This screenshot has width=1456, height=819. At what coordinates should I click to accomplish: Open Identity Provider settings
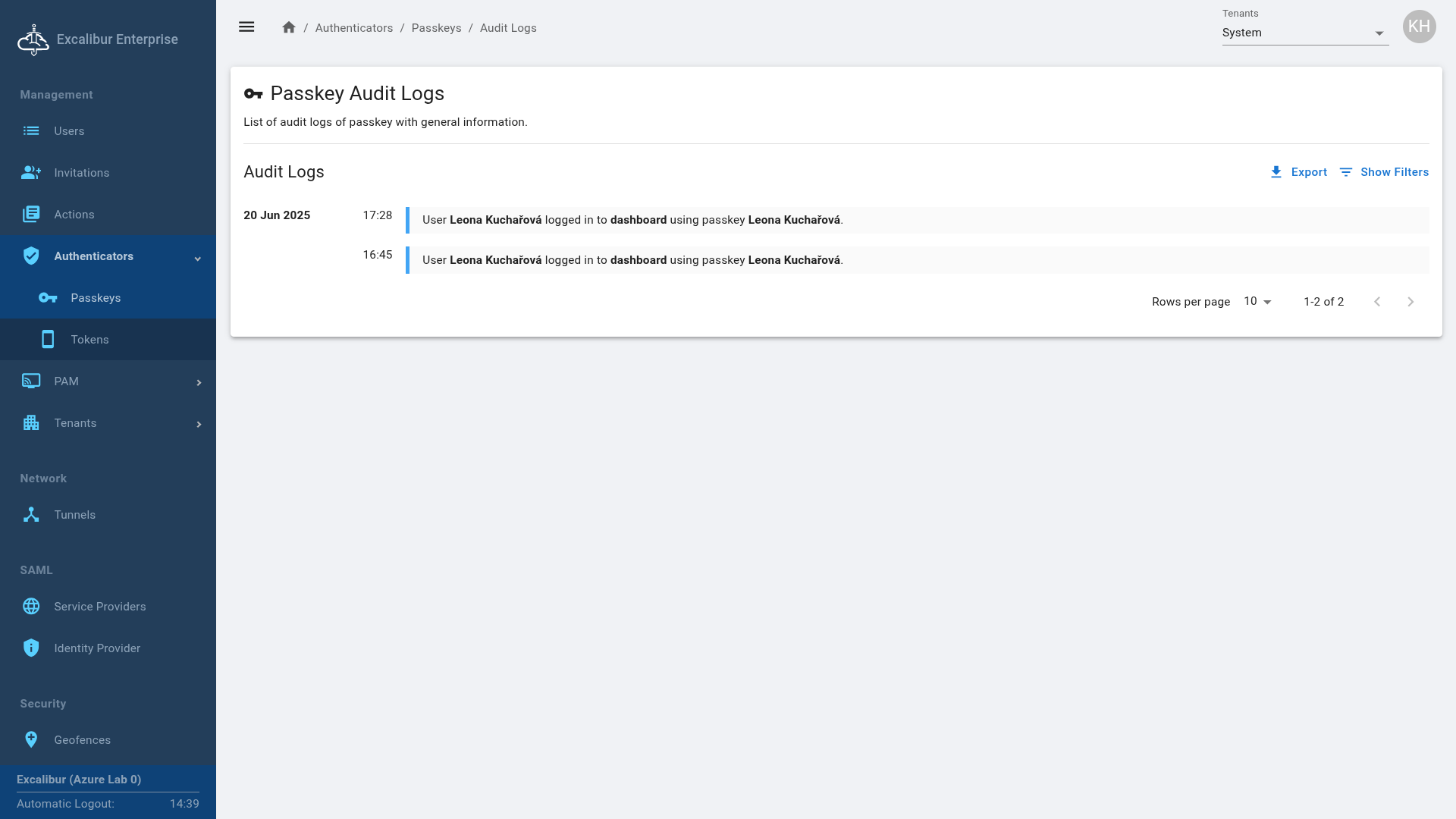97,648
